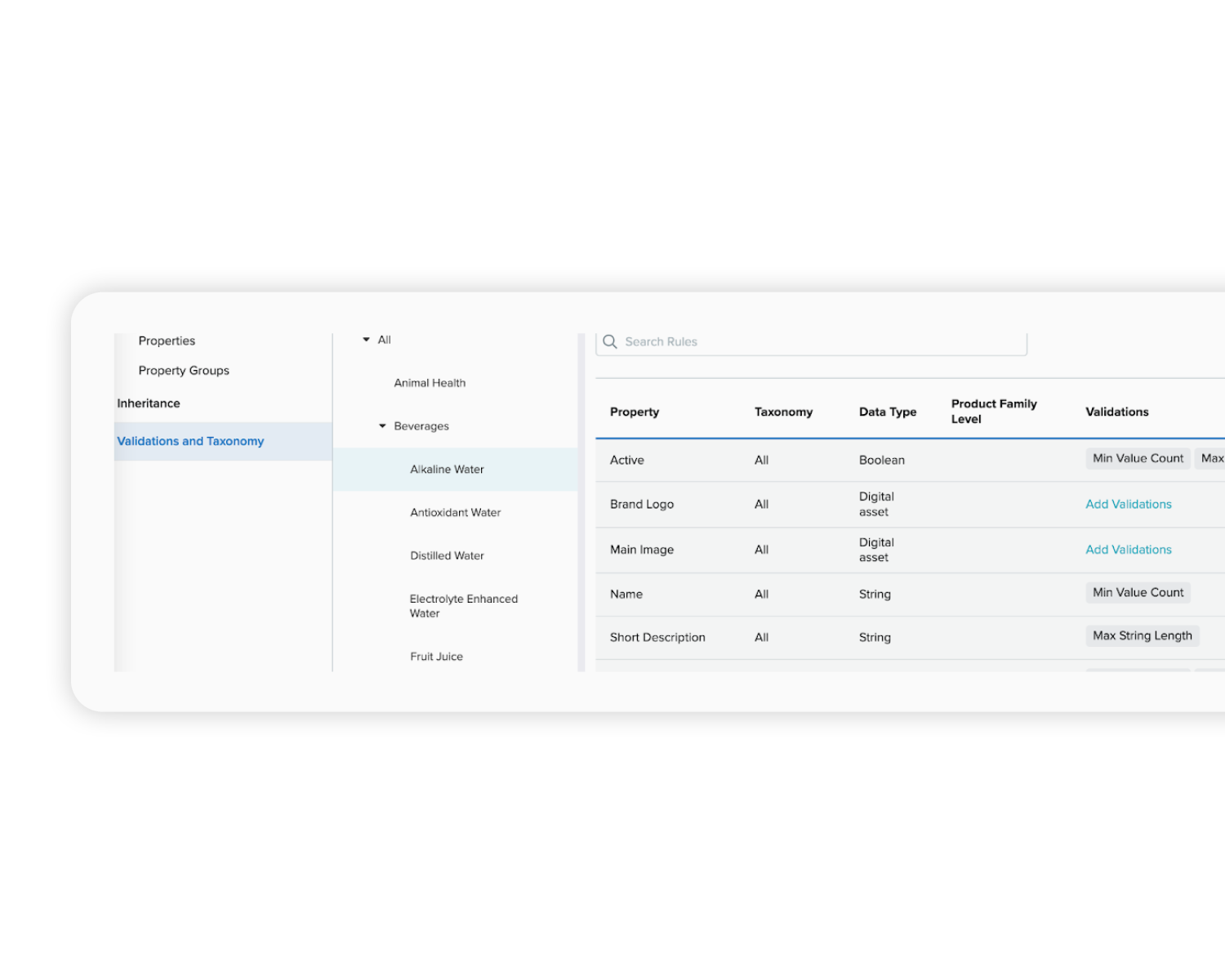Image resolution: width=1225 pixels, height=980 pixels.
Task: Click All taxonomy cell in Brand Logo row
Action: pos(761,505)
